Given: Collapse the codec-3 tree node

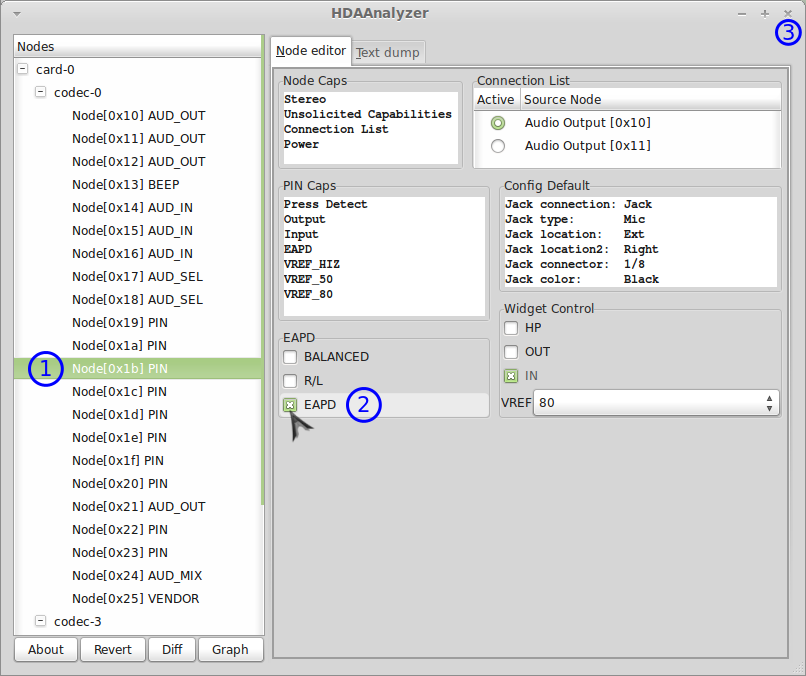Looking at the screenshot, I should (x=41, y=621).
